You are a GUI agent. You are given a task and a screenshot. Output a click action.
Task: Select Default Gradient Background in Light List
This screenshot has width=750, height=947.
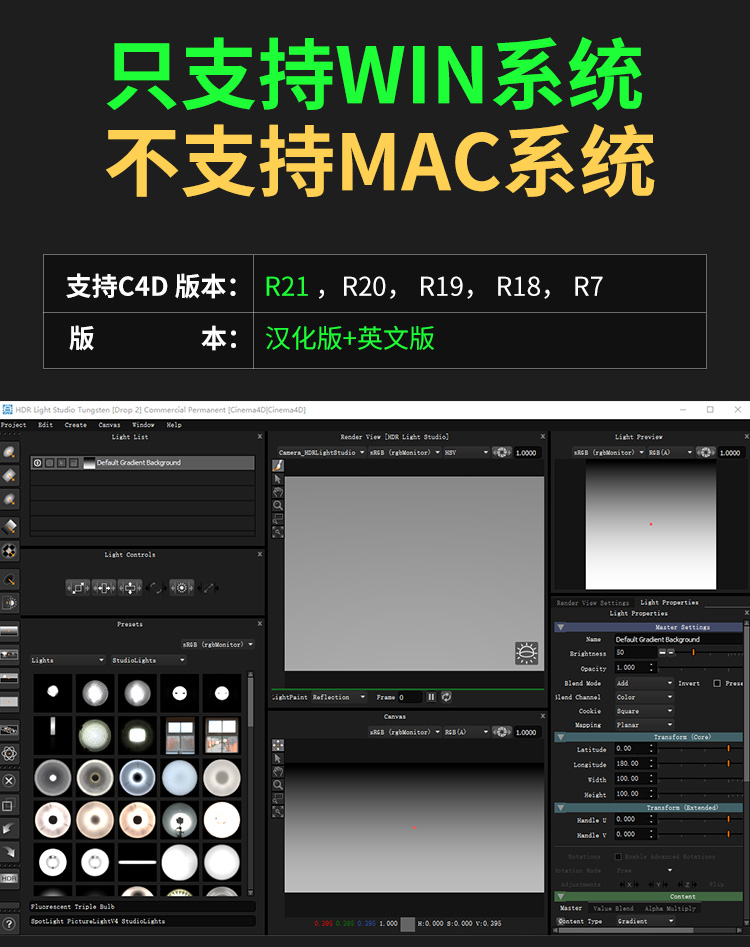coord(143,463)
